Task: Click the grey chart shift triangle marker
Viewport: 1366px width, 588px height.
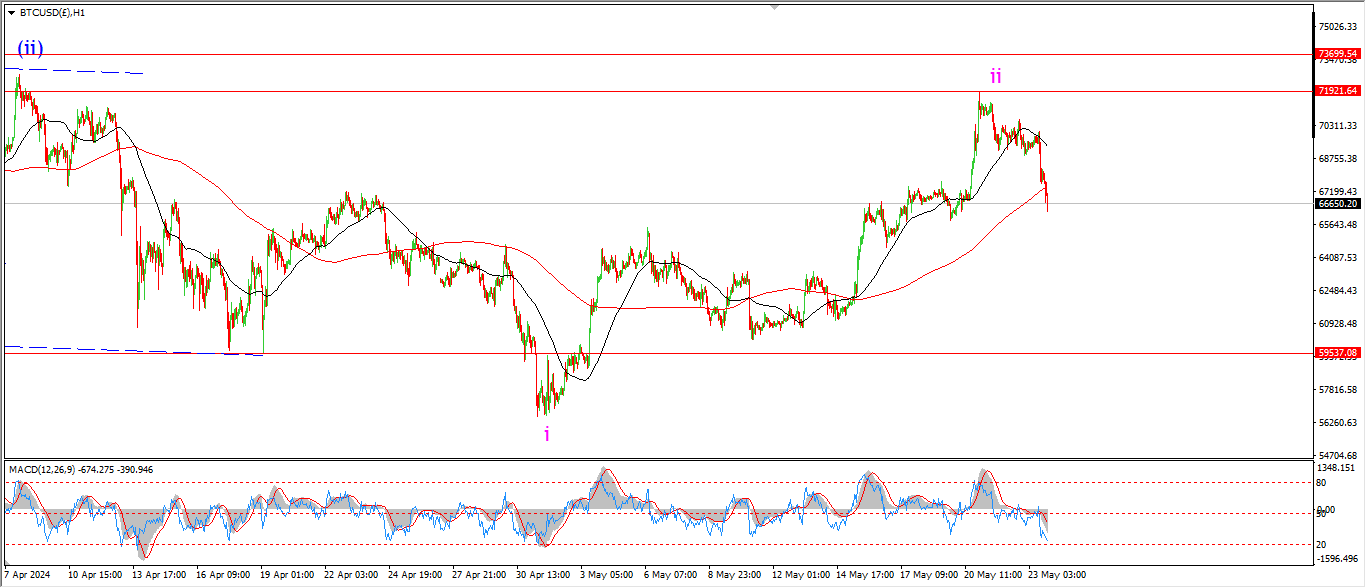Action: click(x=773, y=7)
